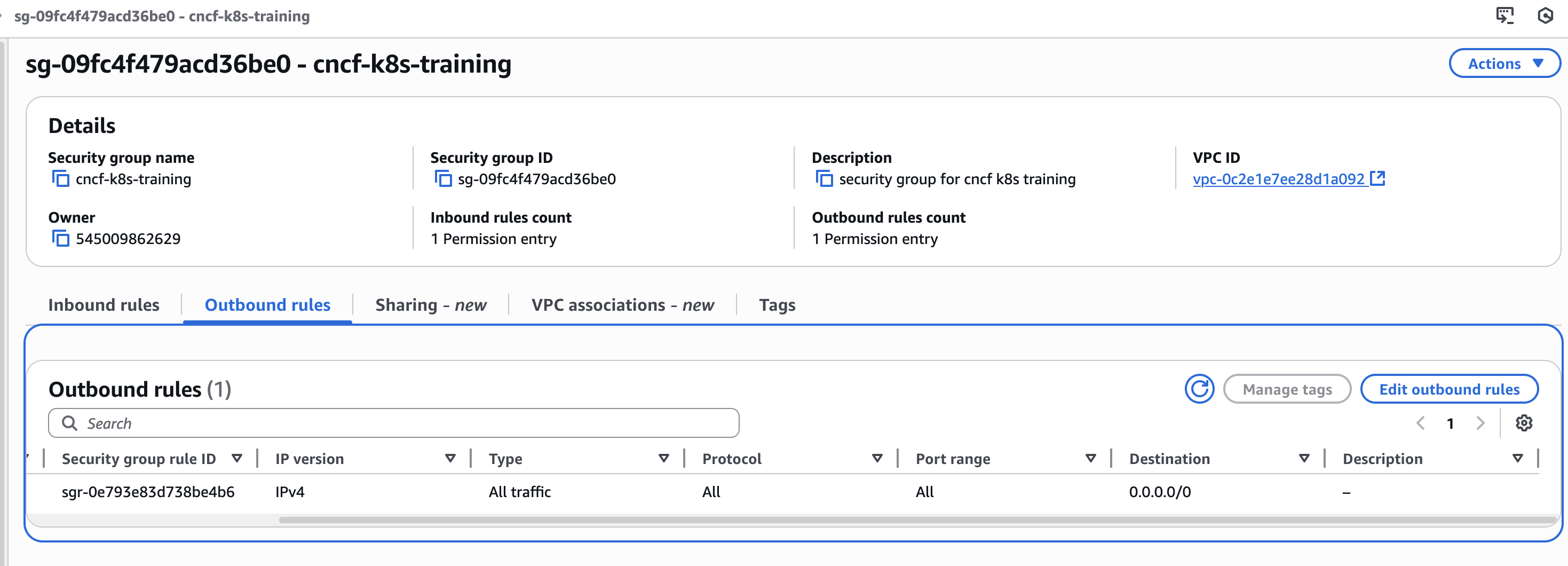Open table preferences gear icon
This screenshot has width=1568, height=566.
pos(1524,423)
